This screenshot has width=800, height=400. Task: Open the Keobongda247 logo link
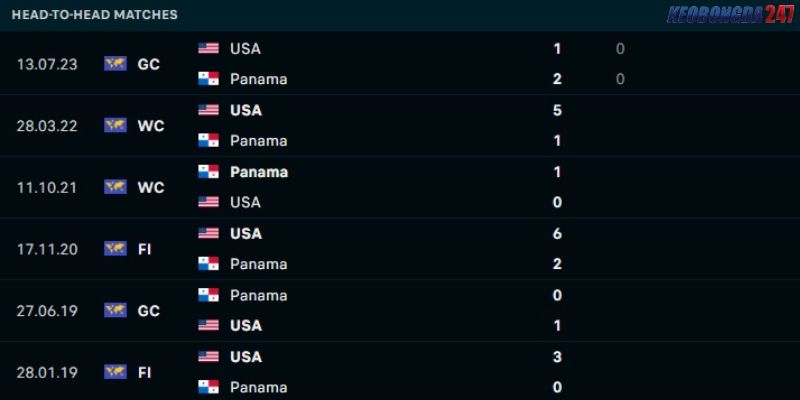731,14
